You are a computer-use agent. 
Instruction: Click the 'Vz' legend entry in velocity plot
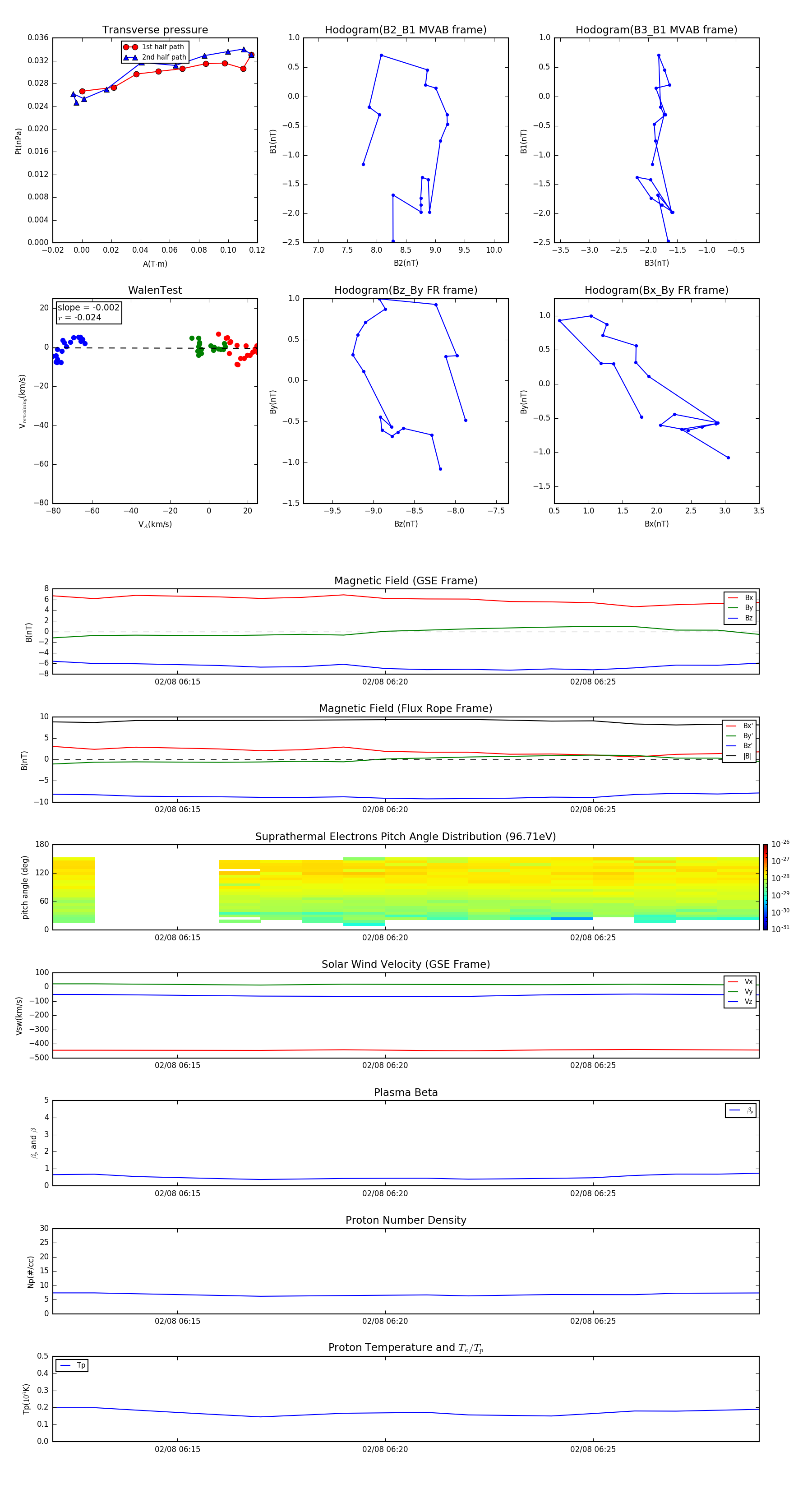point(740,1002)
